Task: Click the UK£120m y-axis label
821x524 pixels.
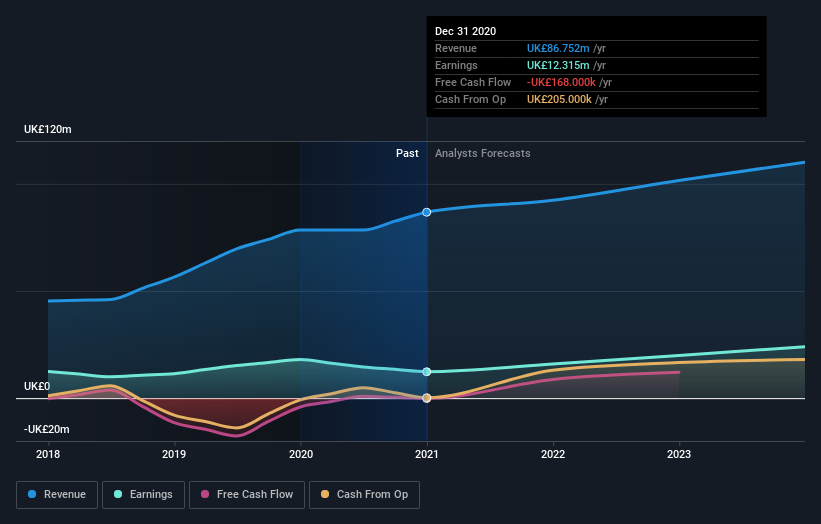Action: click(x=48, y=129)
